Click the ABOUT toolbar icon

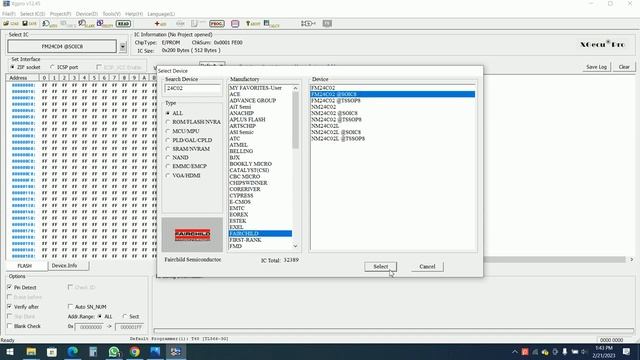click(253, 24)
